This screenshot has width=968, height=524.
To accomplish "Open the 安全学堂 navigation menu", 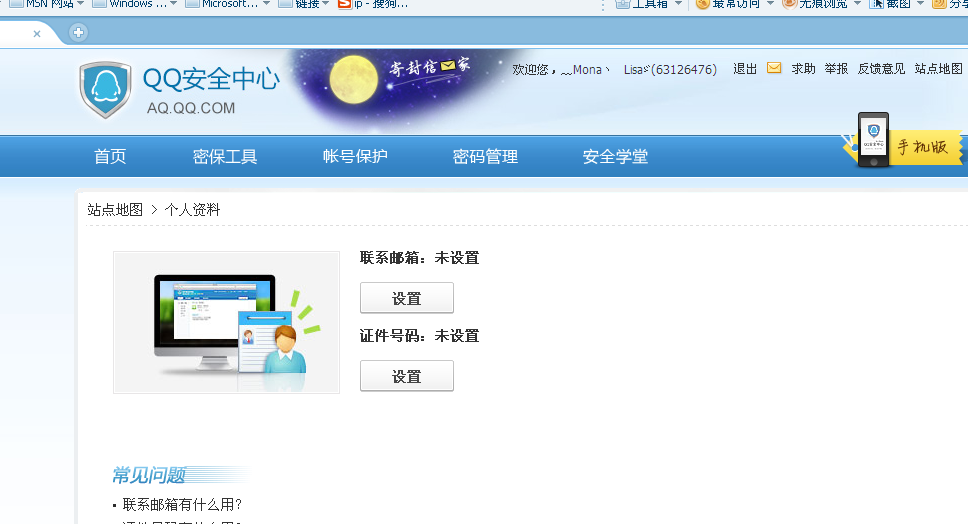I will [x=615, y=156].
